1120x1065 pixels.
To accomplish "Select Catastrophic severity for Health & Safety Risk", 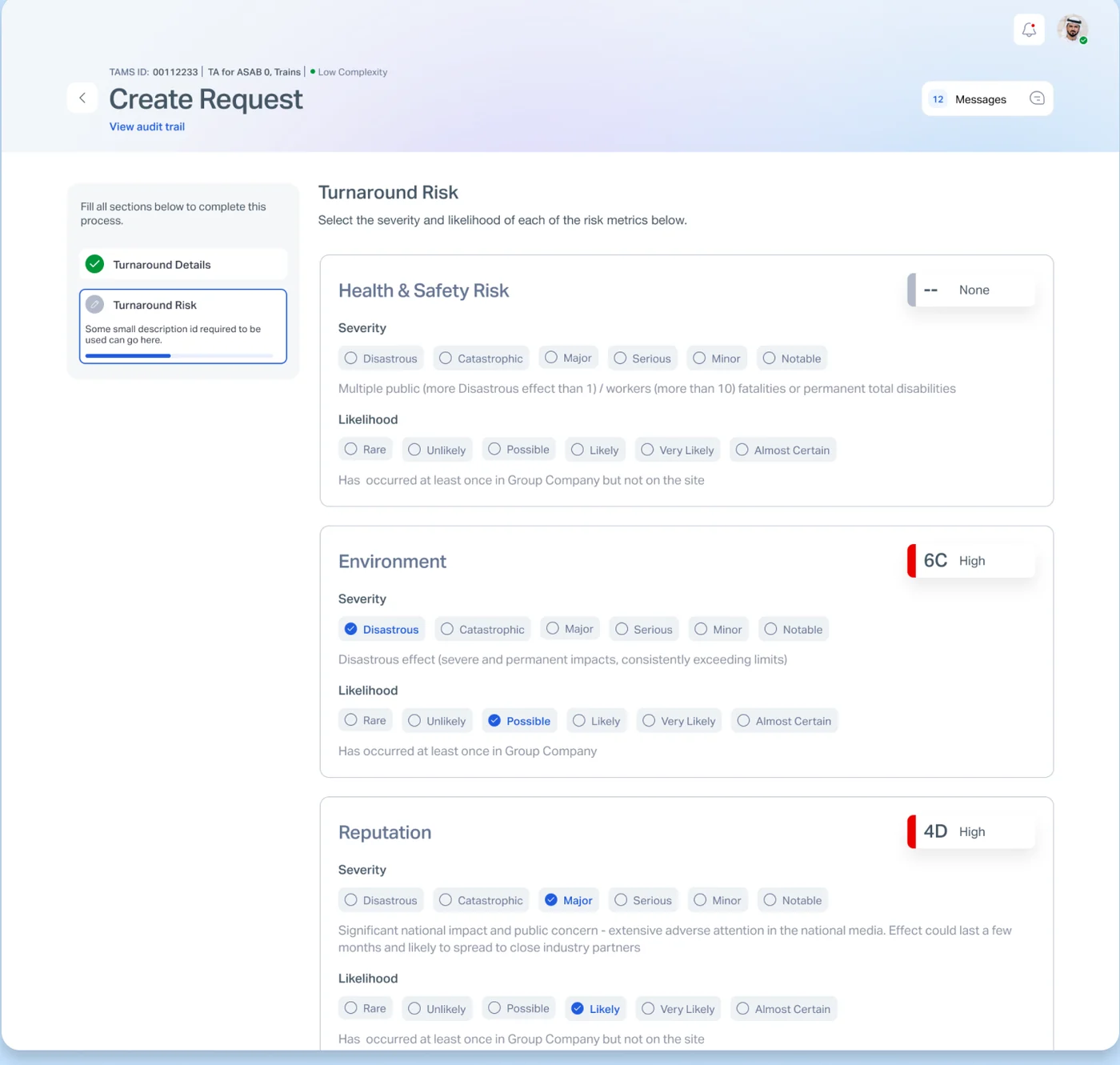I will click(x=481, y=358).
